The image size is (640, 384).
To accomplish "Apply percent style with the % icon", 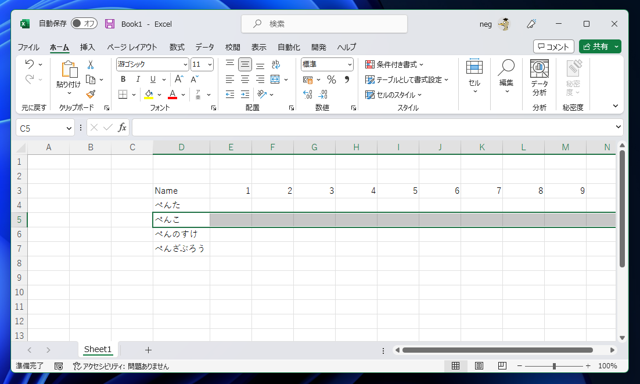I will point(331,80).
